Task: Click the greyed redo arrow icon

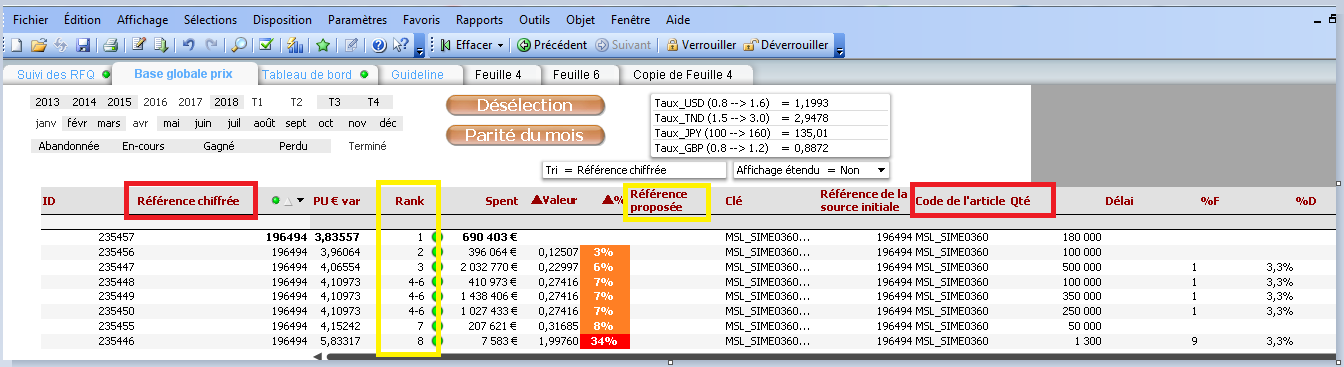Action: coord(211,45)
